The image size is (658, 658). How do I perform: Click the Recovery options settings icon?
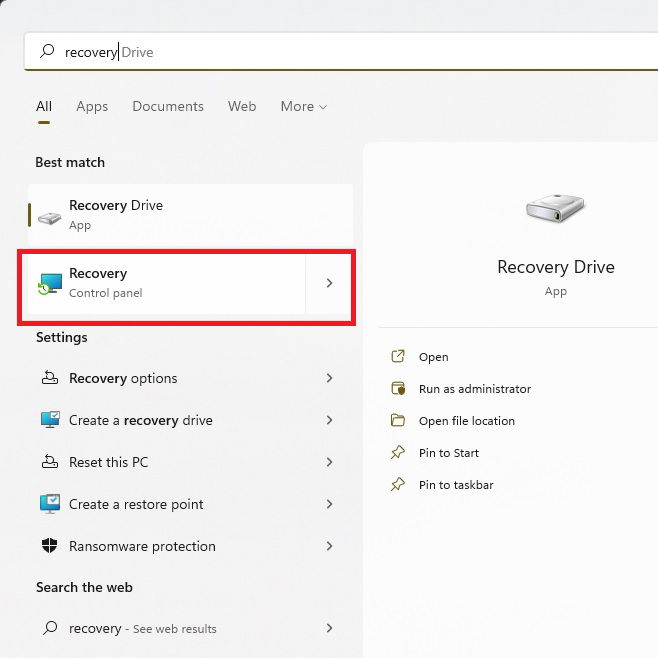click(50, 378)
